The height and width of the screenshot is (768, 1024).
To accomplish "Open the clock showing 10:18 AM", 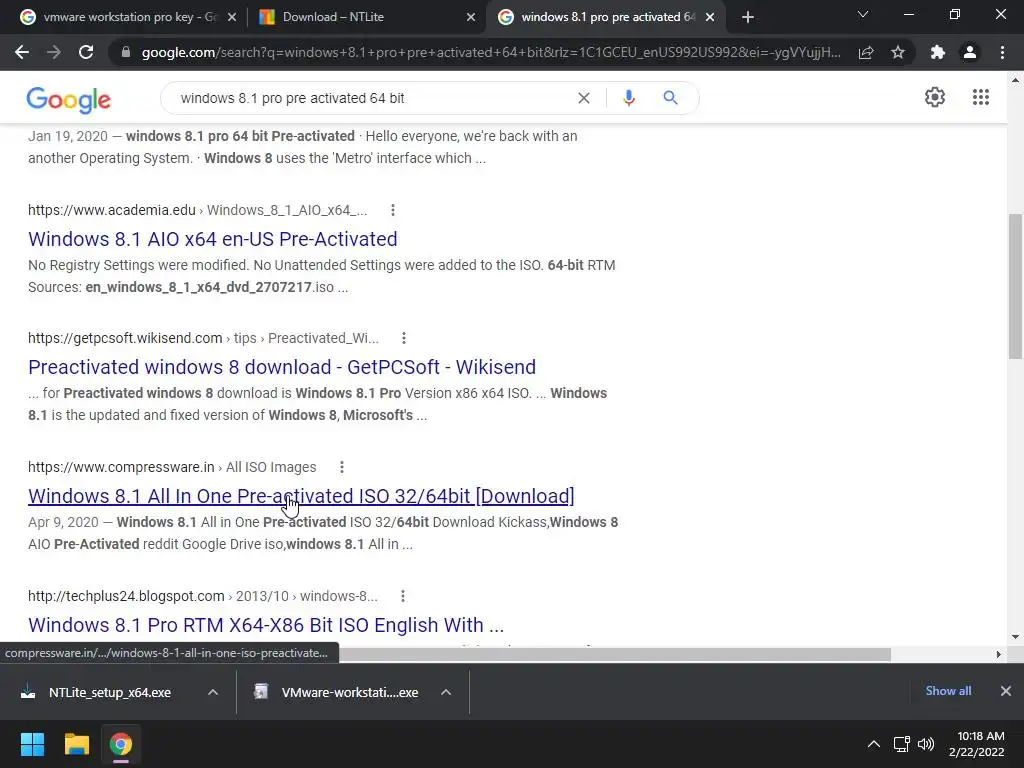I will pos(976,744).
